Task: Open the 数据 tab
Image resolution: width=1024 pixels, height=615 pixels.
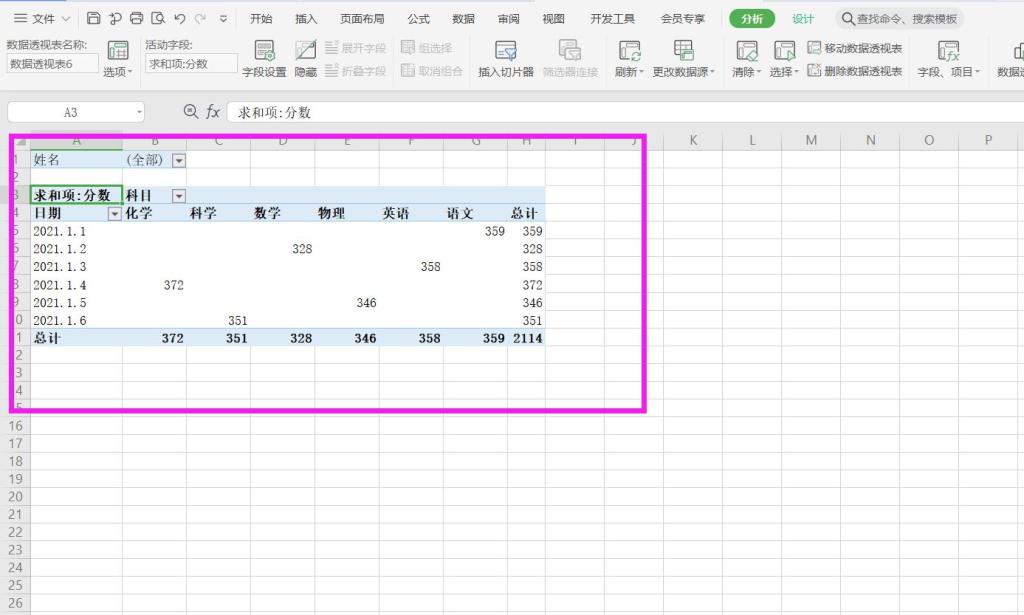Action: tap(463, 19)
